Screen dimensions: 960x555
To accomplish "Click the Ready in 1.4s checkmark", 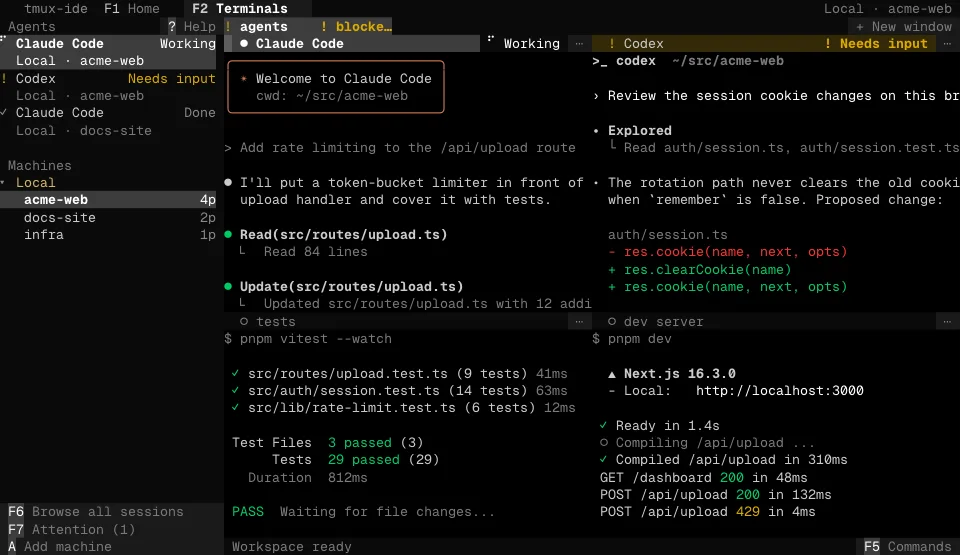I will pyautogui.click(x=604, y=425).
